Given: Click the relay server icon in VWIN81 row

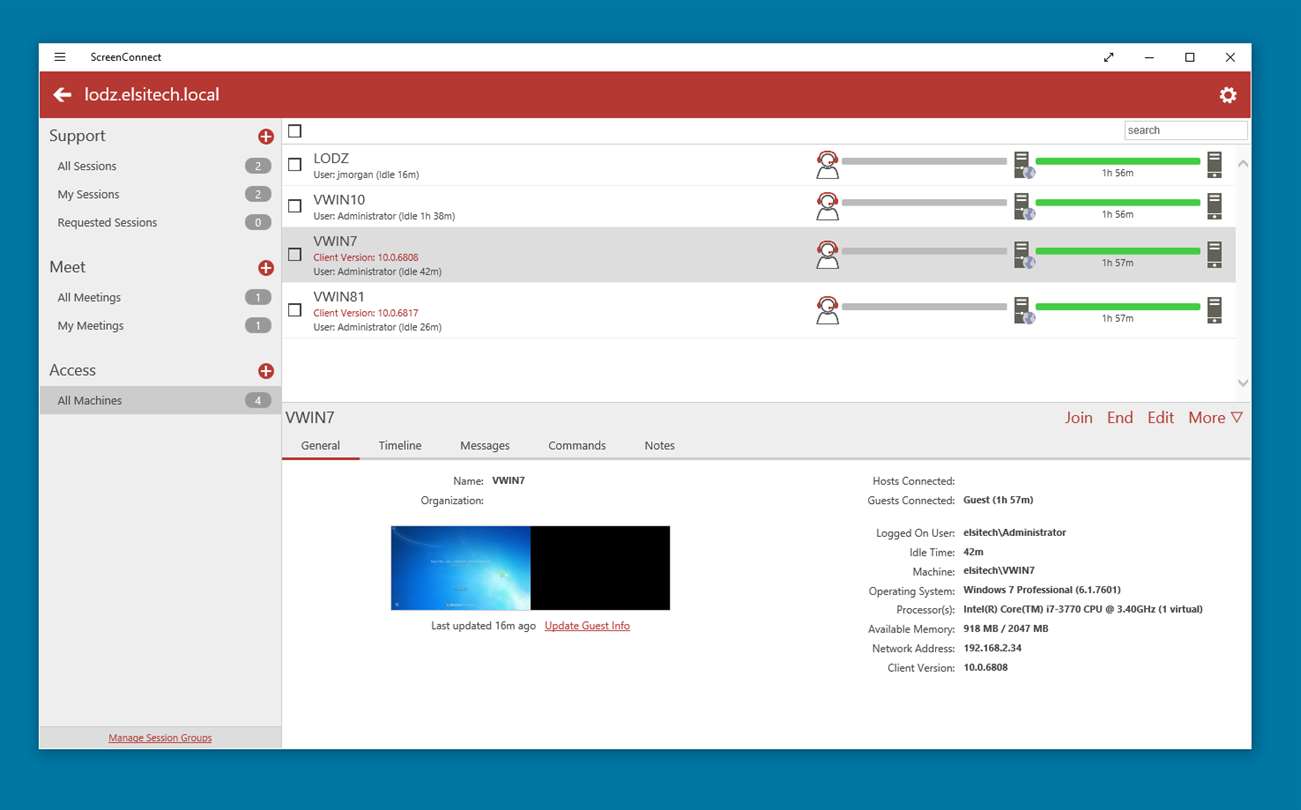Looking at the screenshot, I should pos(1023,310).
